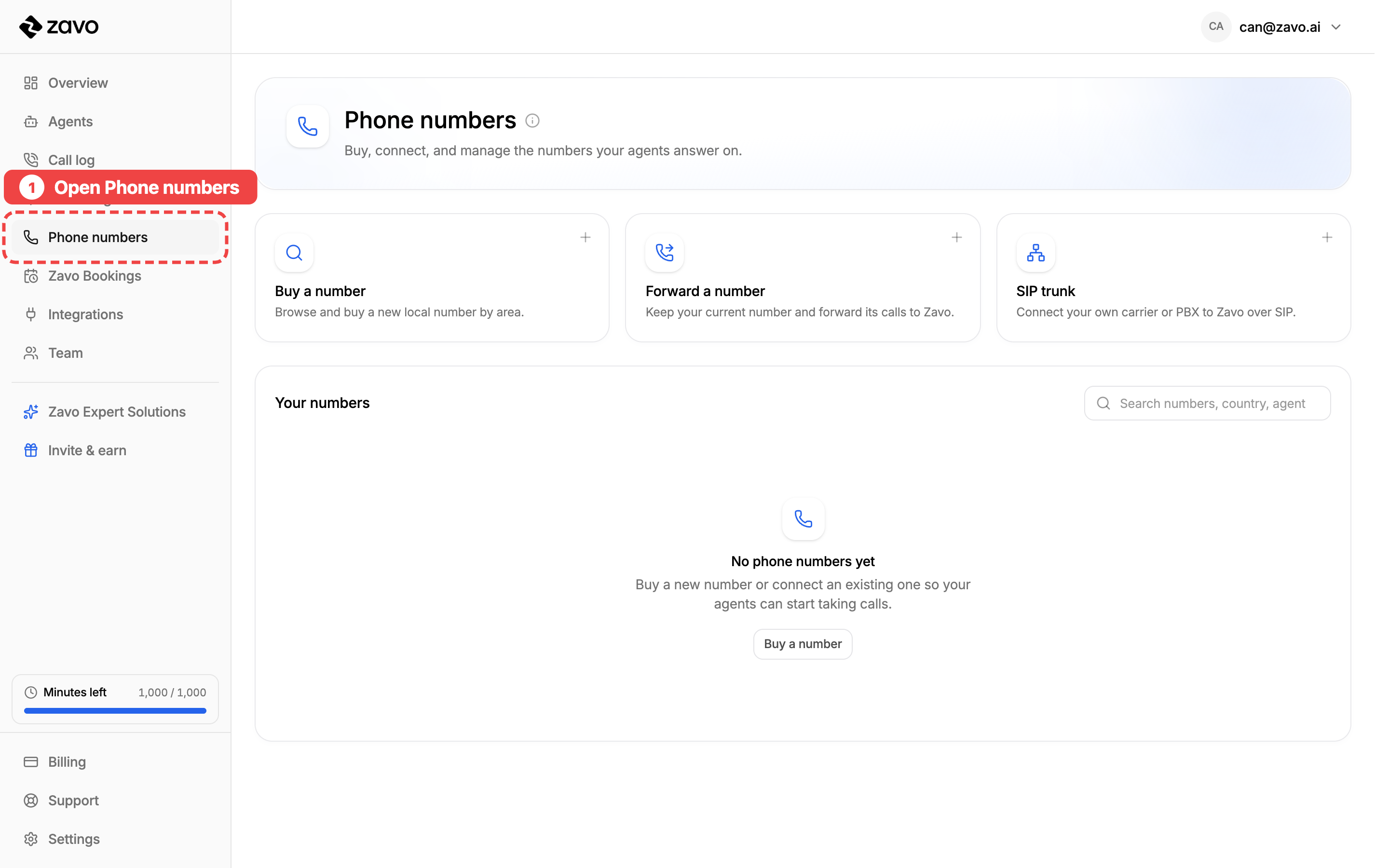Click the Expert Solutions sparkle icon
The image size is (1389, 868).
coord(31,412)
